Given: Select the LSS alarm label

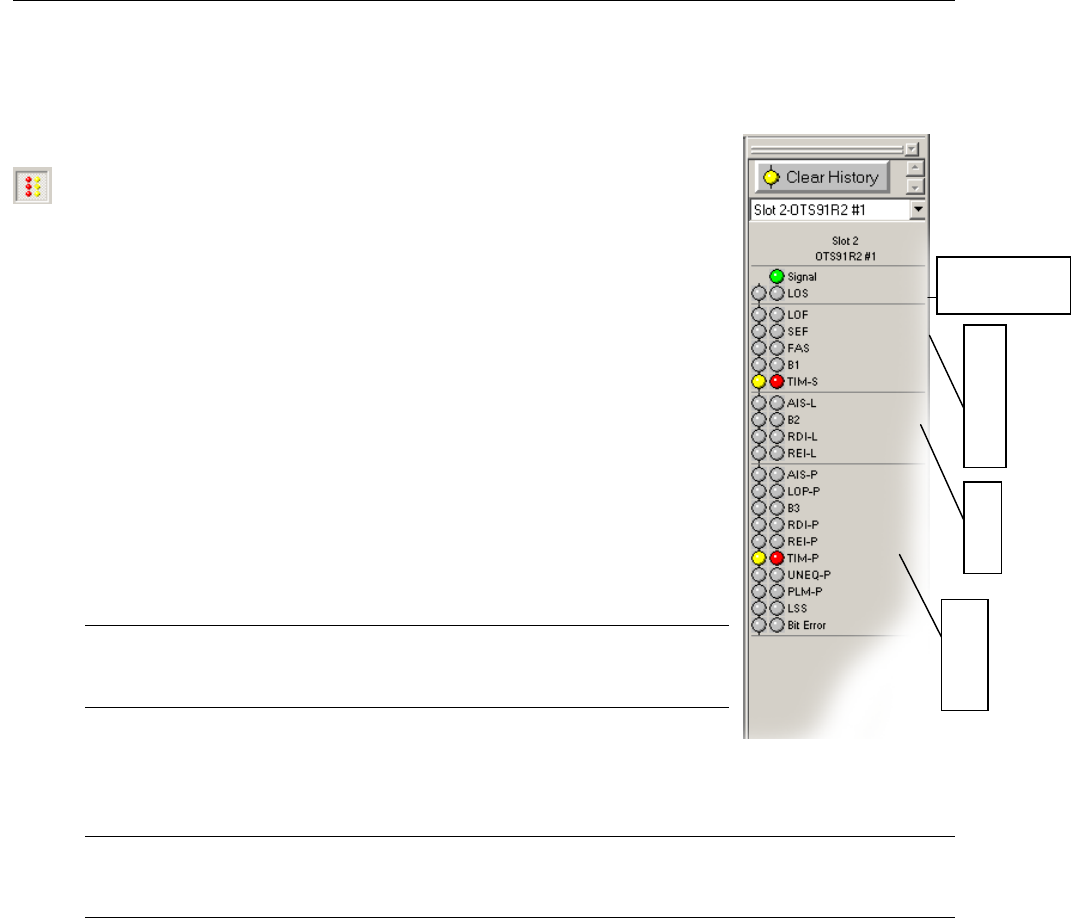Looking at the screenshot, I should click(797, 609).
